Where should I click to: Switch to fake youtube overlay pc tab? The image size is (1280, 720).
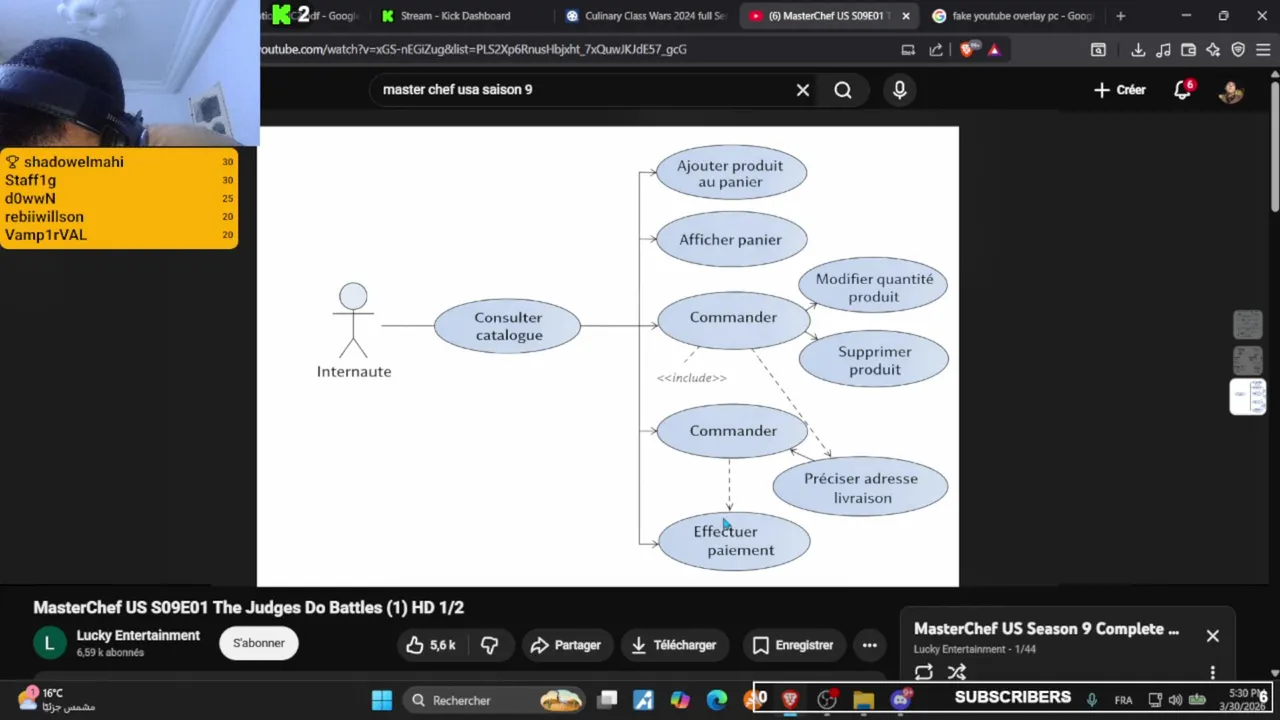pyautogui.click(x=1012, y=16)
